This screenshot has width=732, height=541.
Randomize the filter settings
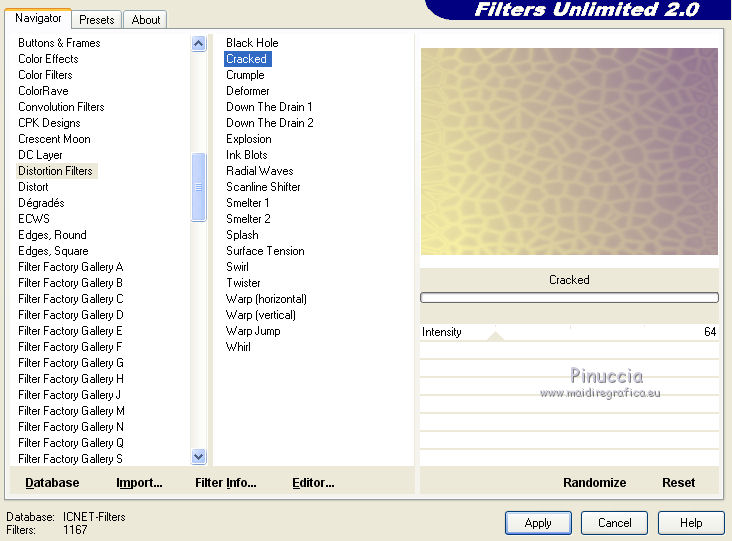(594, 483)
